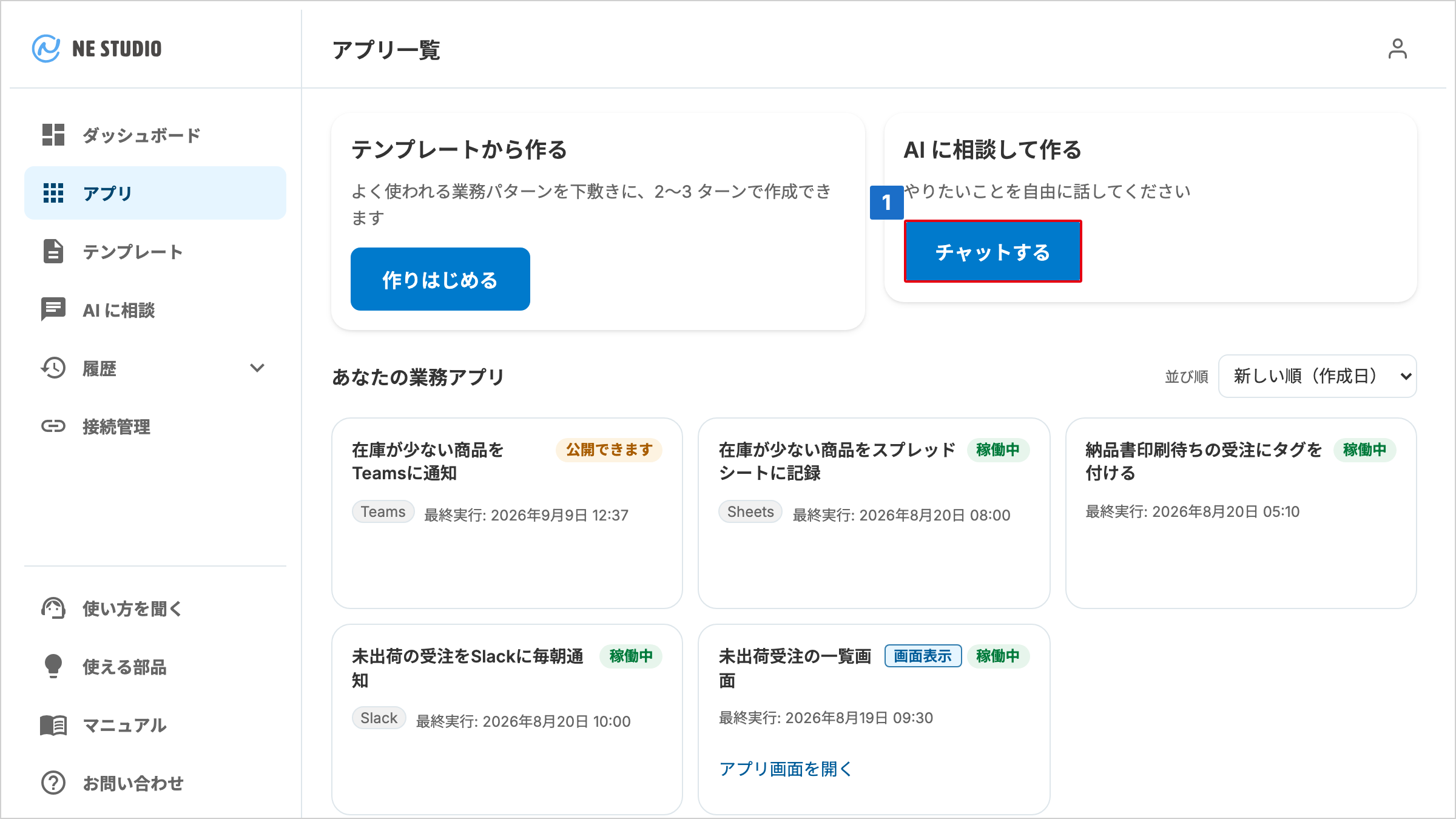Click the あなたの業務アプリ heading
Viewport: 1456px width, 819px height.
[x=418, y=377]
